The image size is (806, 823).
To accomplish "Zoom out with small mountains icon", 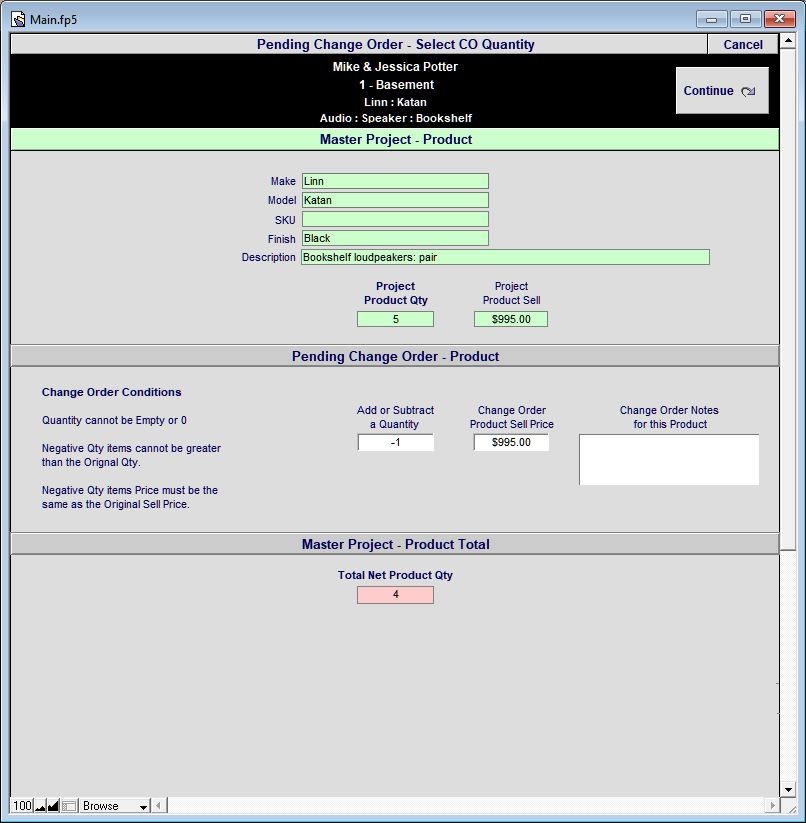I will tap(40, 806).
